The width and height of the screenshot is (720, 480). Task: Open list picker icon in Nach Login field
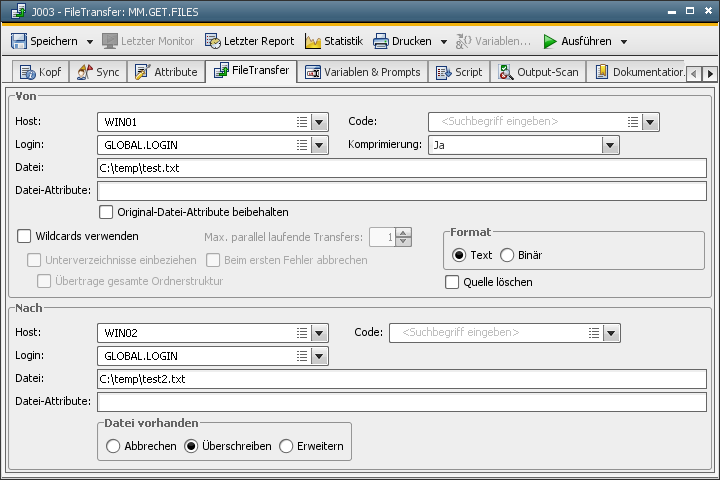302,355
